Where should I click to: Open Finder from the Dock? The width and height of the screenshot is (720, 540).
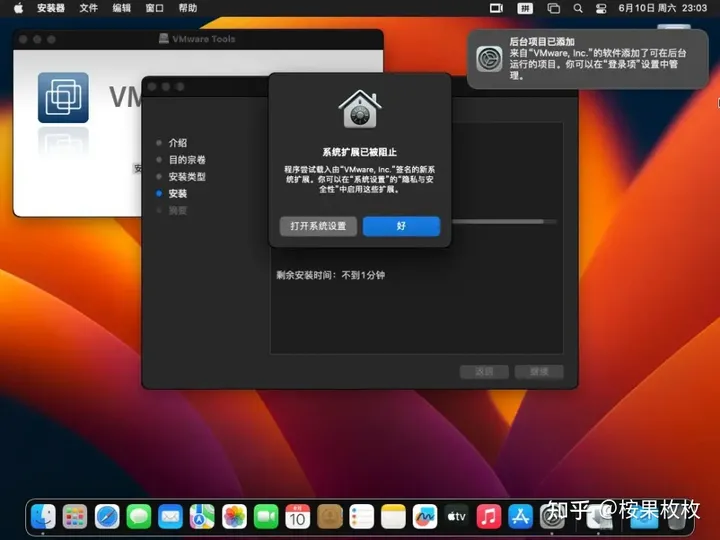pyautogui.click(x=43, y=517)
